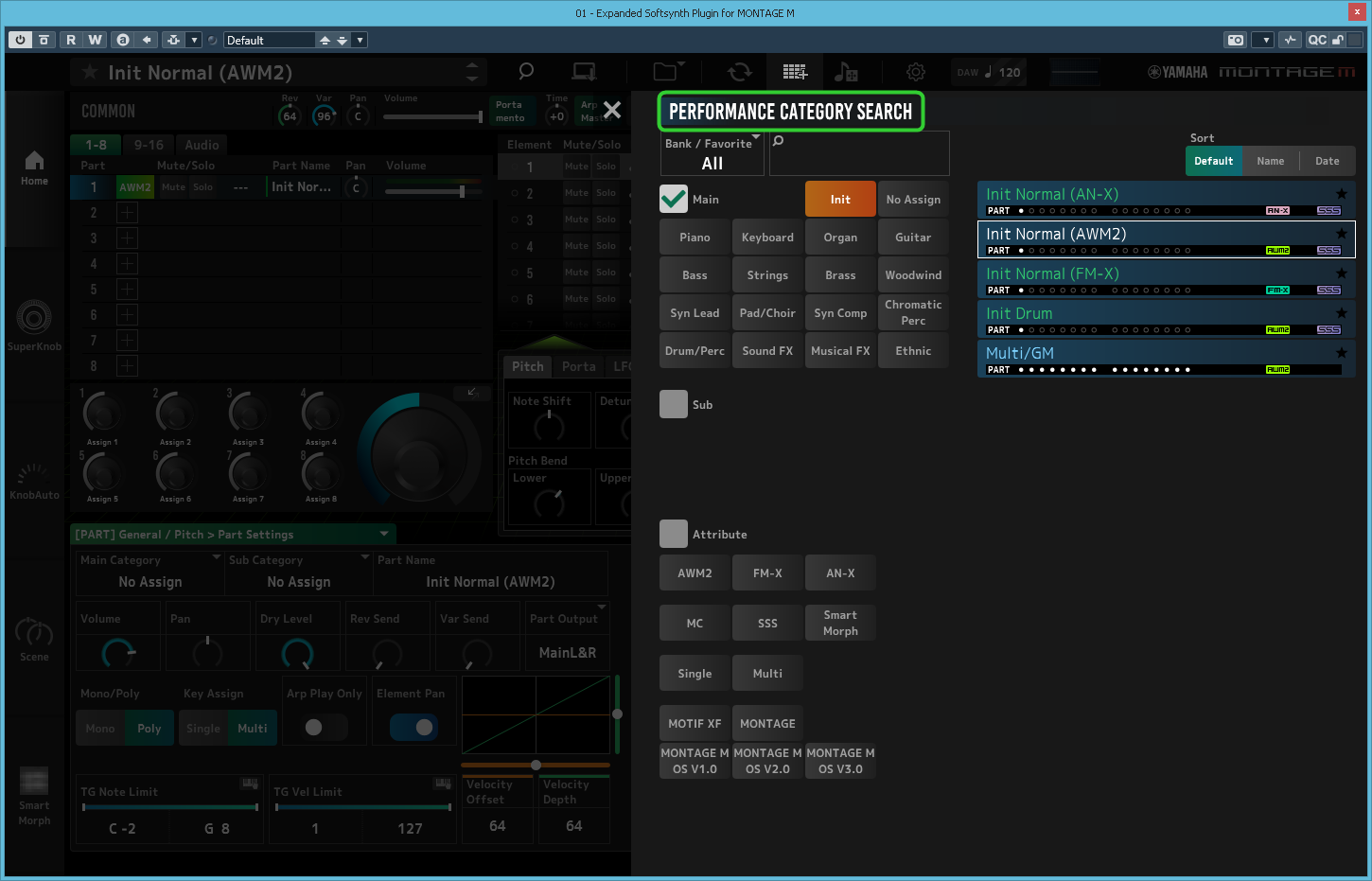This screenshot has height=881, width=1372.
Task: Click the DAW tempo 120 display
Action: (989, 72)
